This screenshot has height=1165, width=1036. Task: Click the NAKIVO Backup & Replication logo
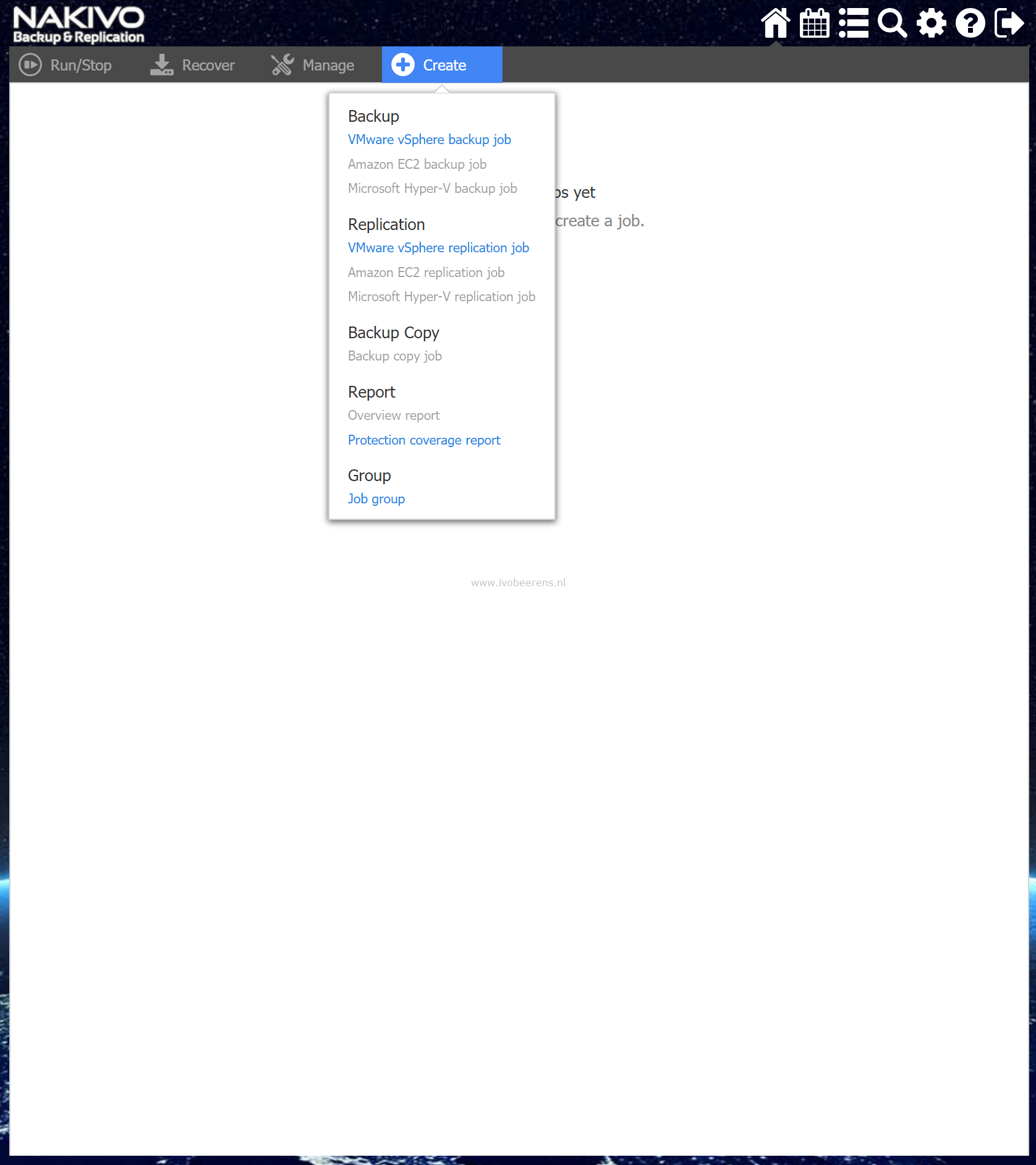click(79, 25)
